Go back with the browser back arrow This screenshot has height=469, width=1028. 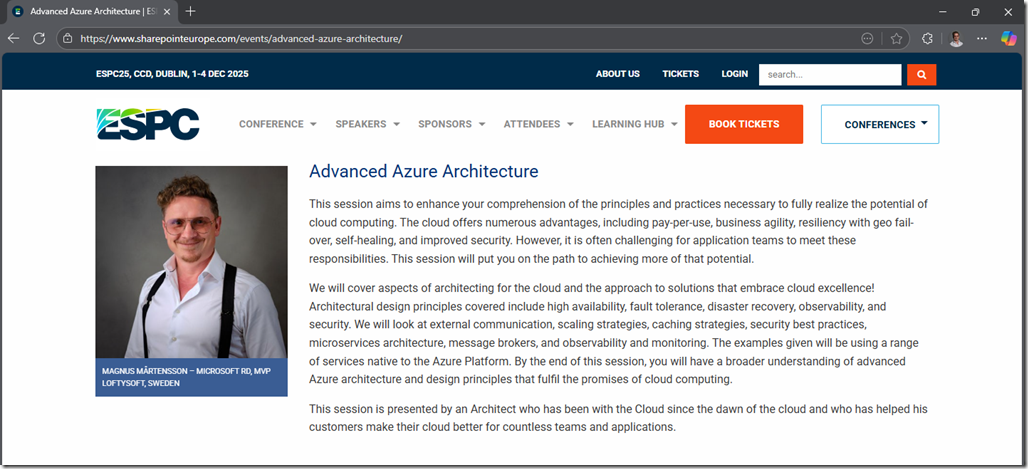(13, 39)
